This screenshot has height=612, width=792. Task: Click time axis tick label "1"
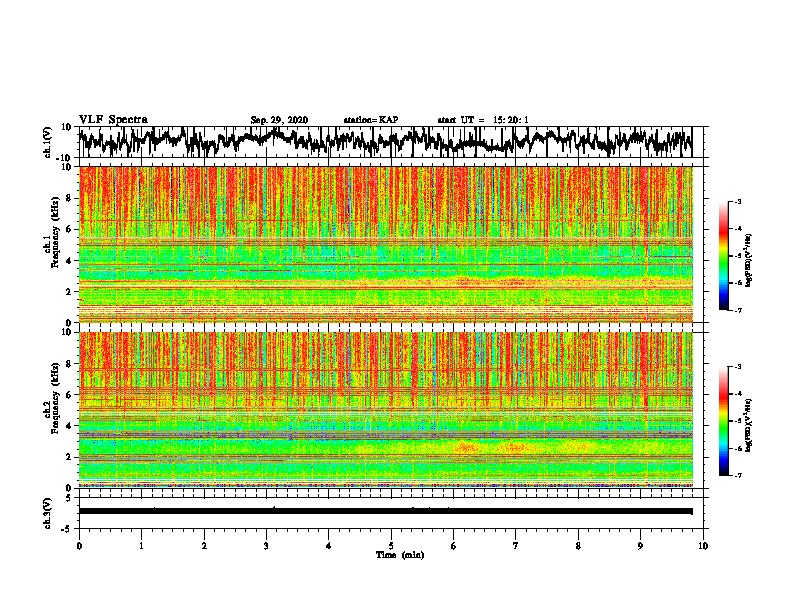141,546
